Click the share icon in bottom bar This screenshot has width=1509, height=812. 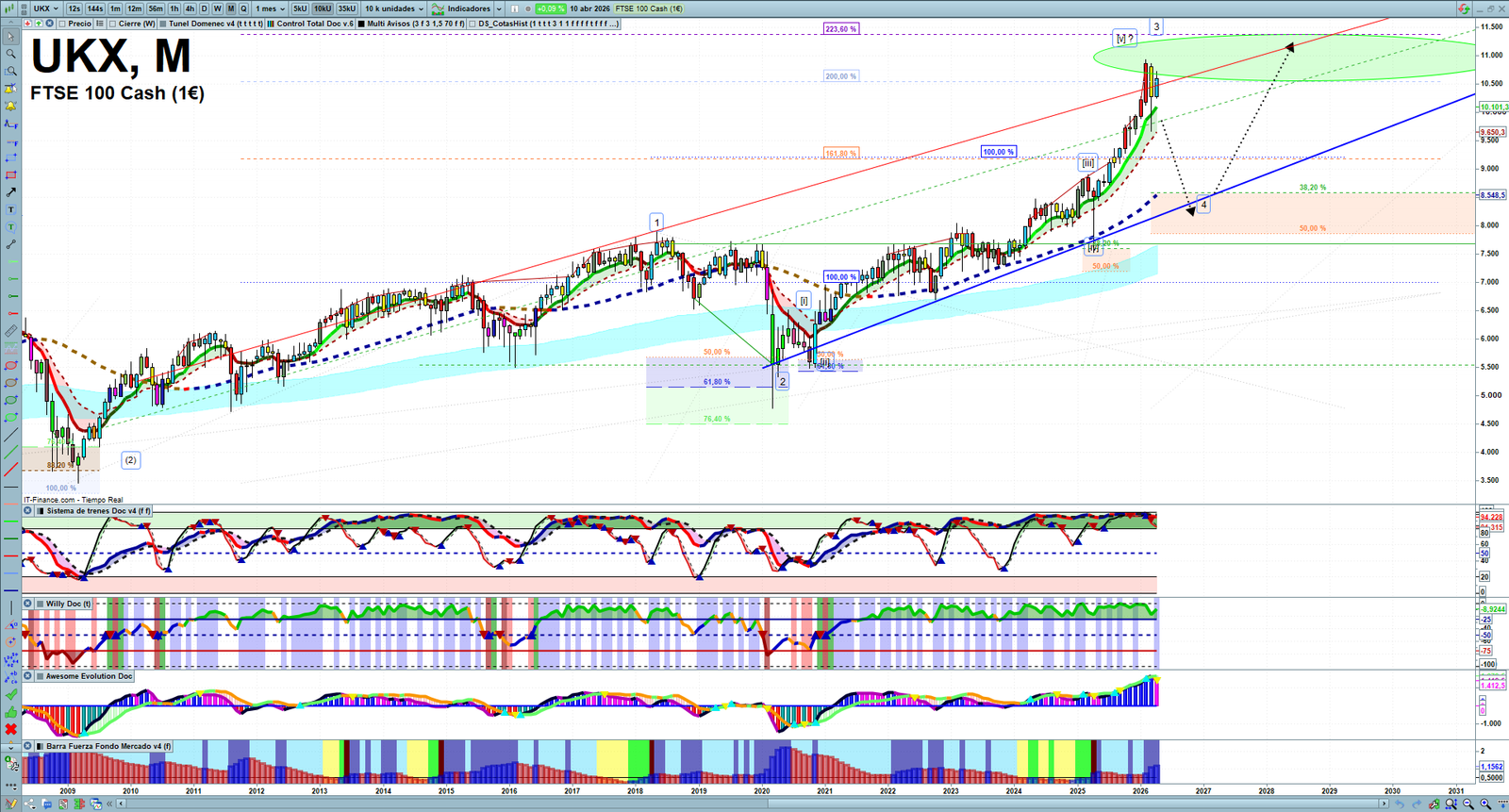[28, 804]
